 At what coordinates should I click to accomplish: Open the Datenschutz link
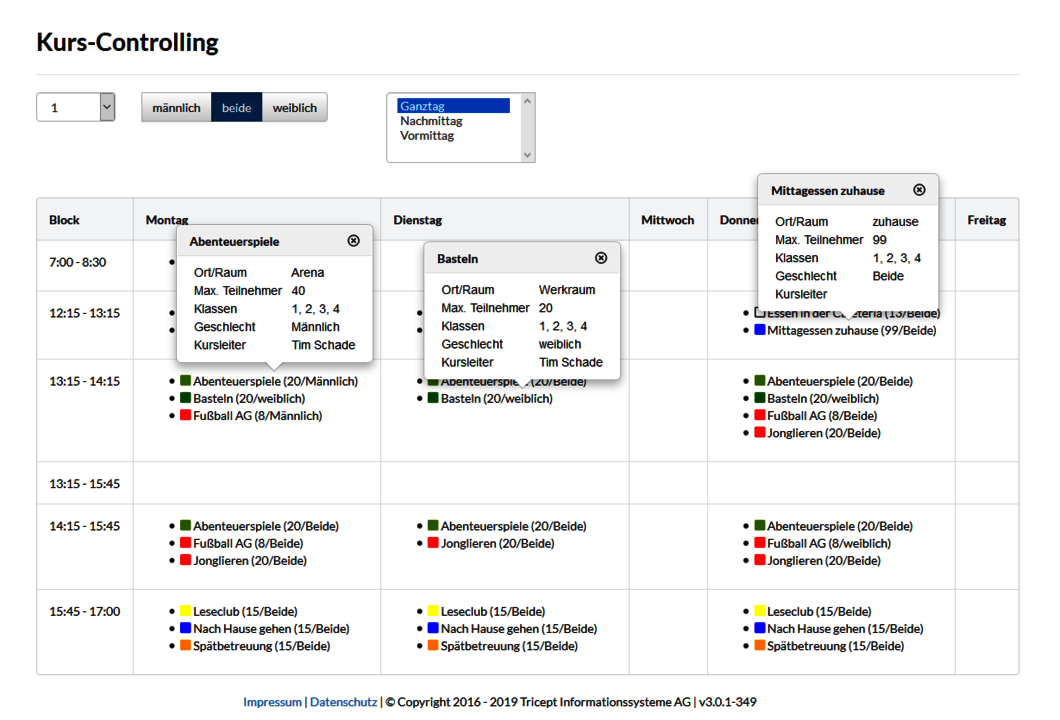343,702
